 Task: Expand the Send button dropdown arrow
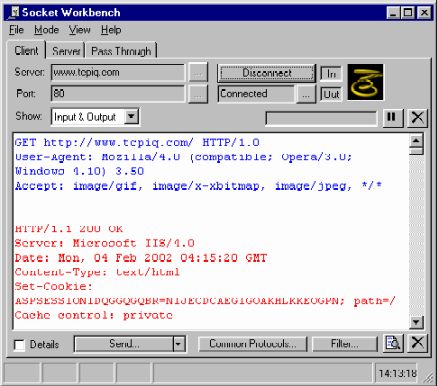178,344
